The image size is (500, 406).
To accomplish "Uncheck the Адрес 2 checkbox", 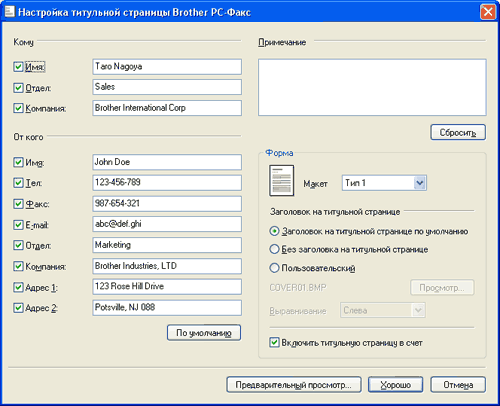I will pyautogui.click(x=18, y=308).
